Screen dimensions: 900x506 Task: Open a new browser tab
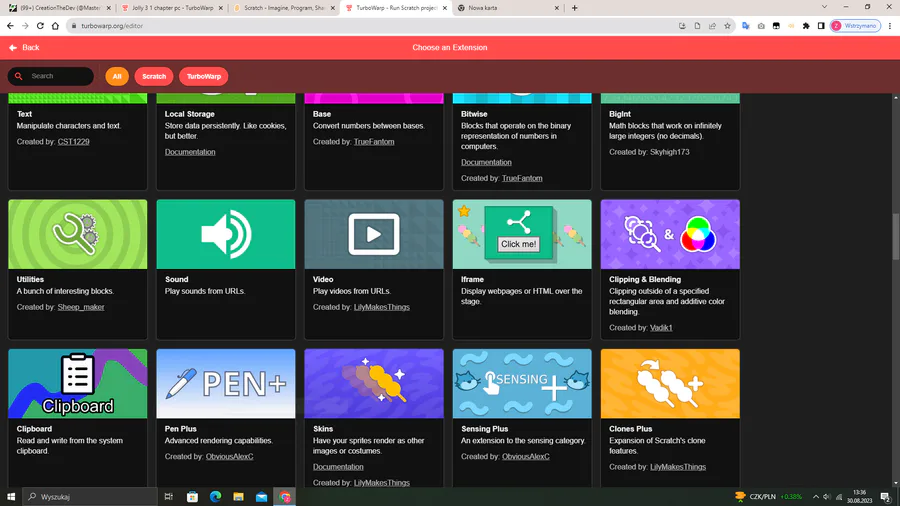pyautogui.click(x=575, y=8)
